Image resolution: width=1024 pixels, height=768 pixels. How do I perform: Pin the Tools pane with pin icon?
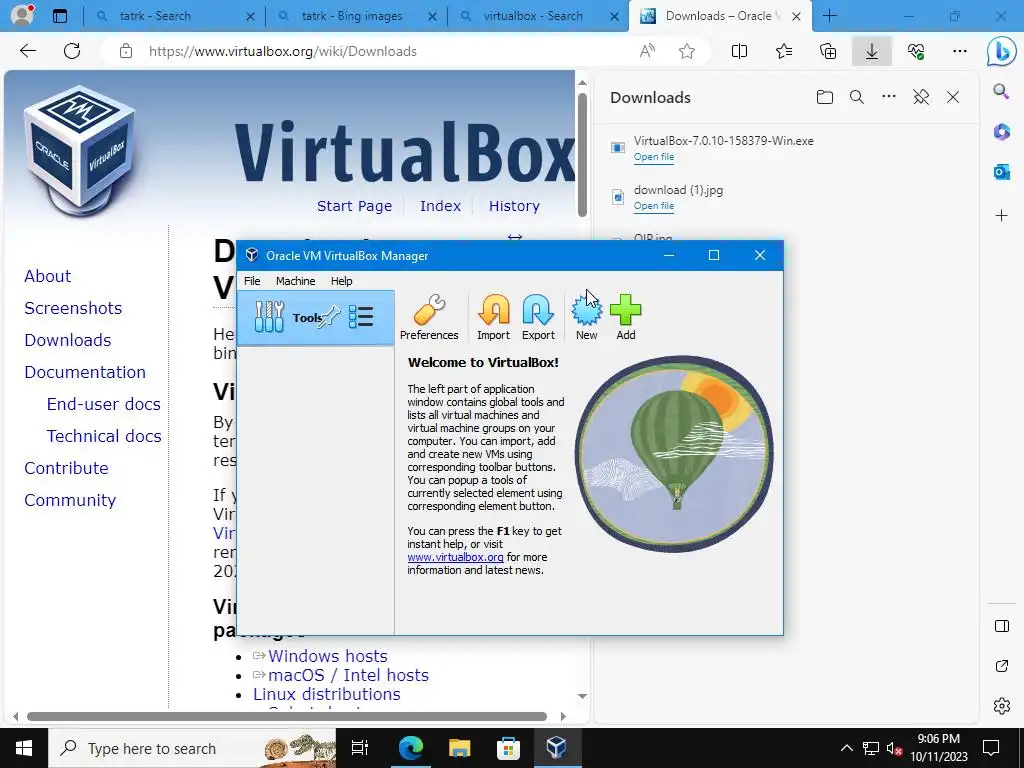tap(330, 317)
